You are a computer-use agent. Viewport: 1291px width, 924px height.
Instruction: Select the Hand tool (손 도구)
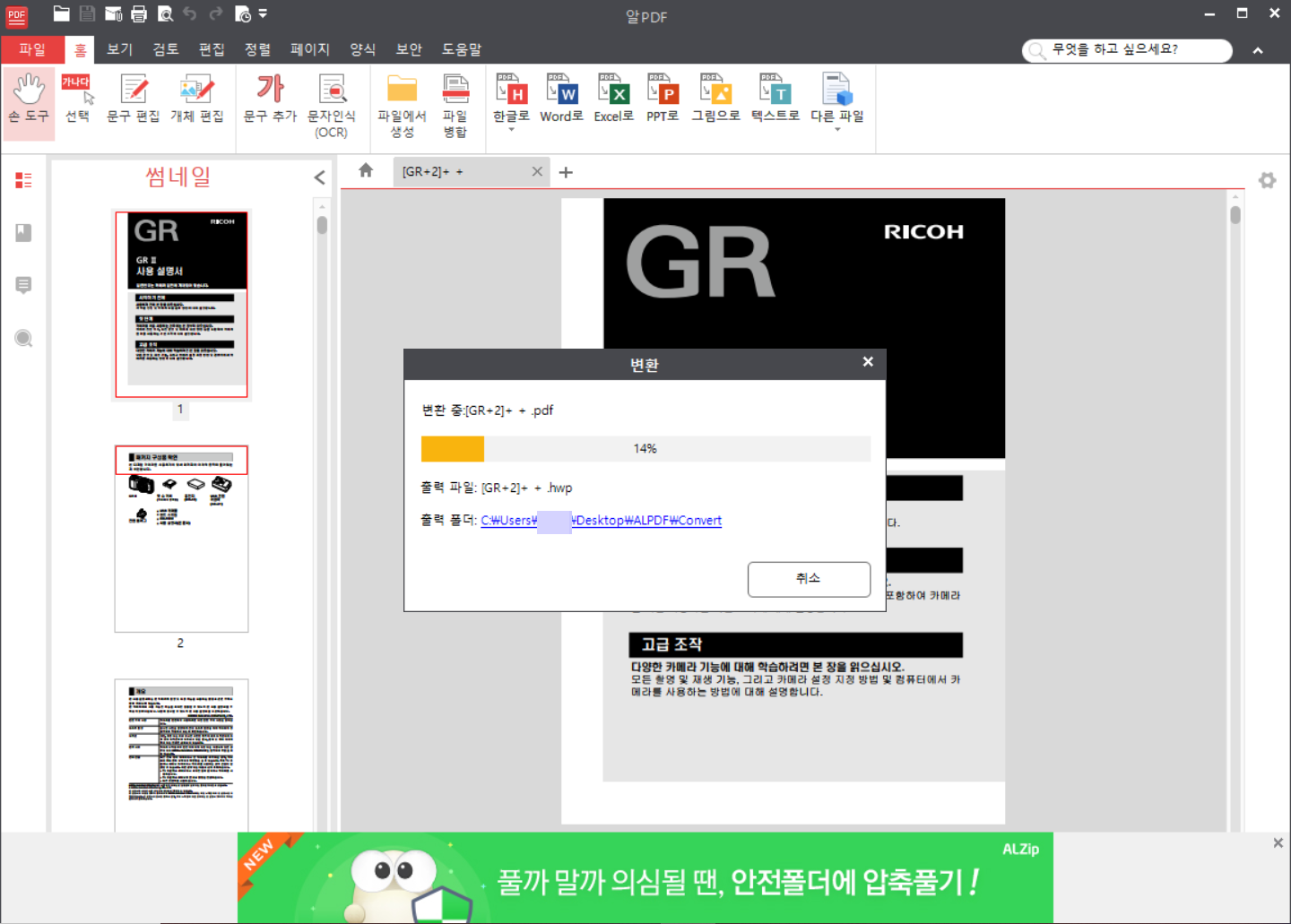(29, 104)
